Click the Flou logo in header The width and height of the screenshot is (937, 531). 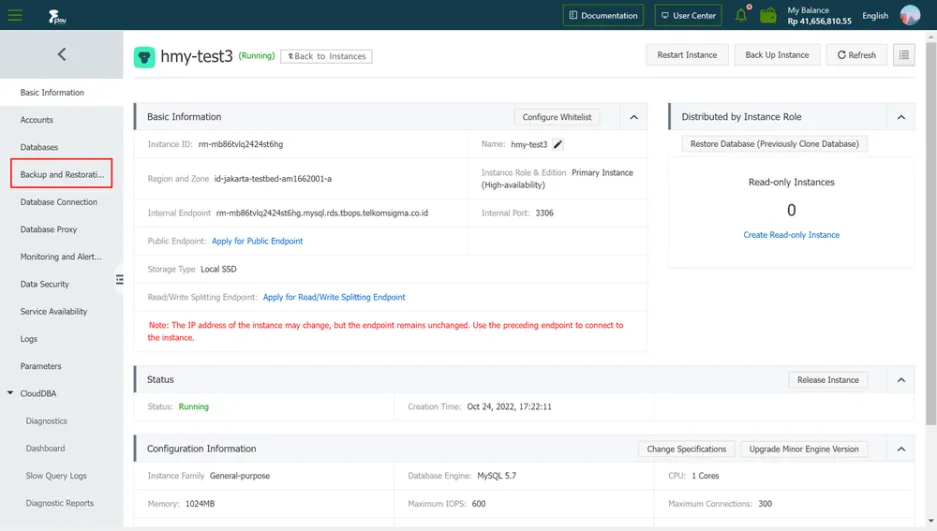[57, 16]
